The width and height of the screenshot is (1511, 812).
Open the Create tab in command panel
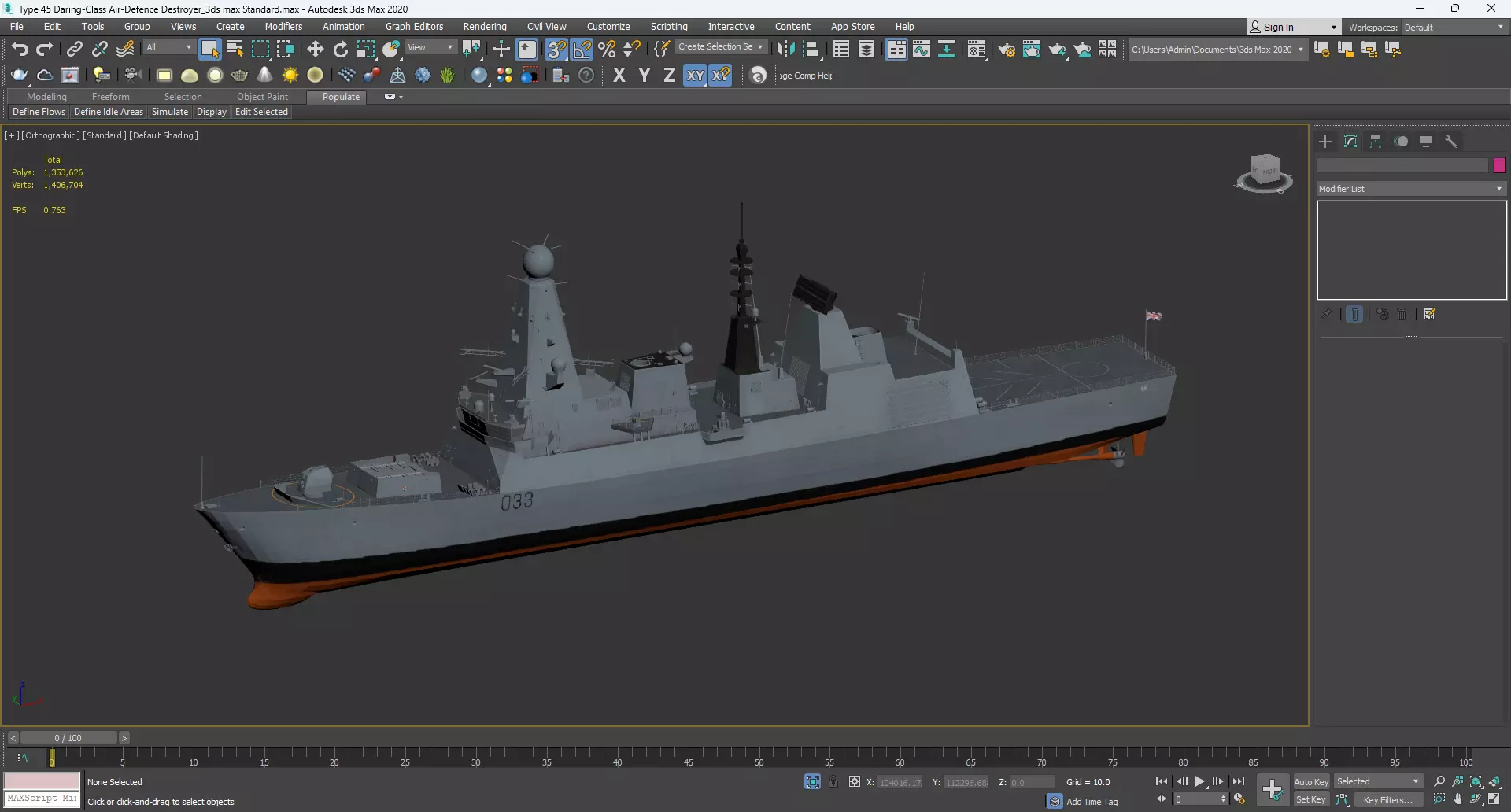click(x=1325, y=142)
